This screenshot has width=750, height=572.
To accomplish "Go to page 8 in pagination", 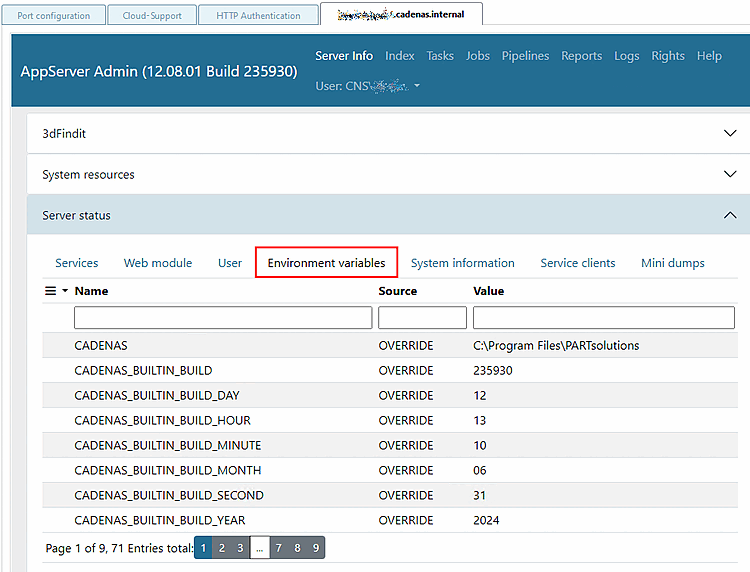I will pyautogui.click(x=297, y=548).
